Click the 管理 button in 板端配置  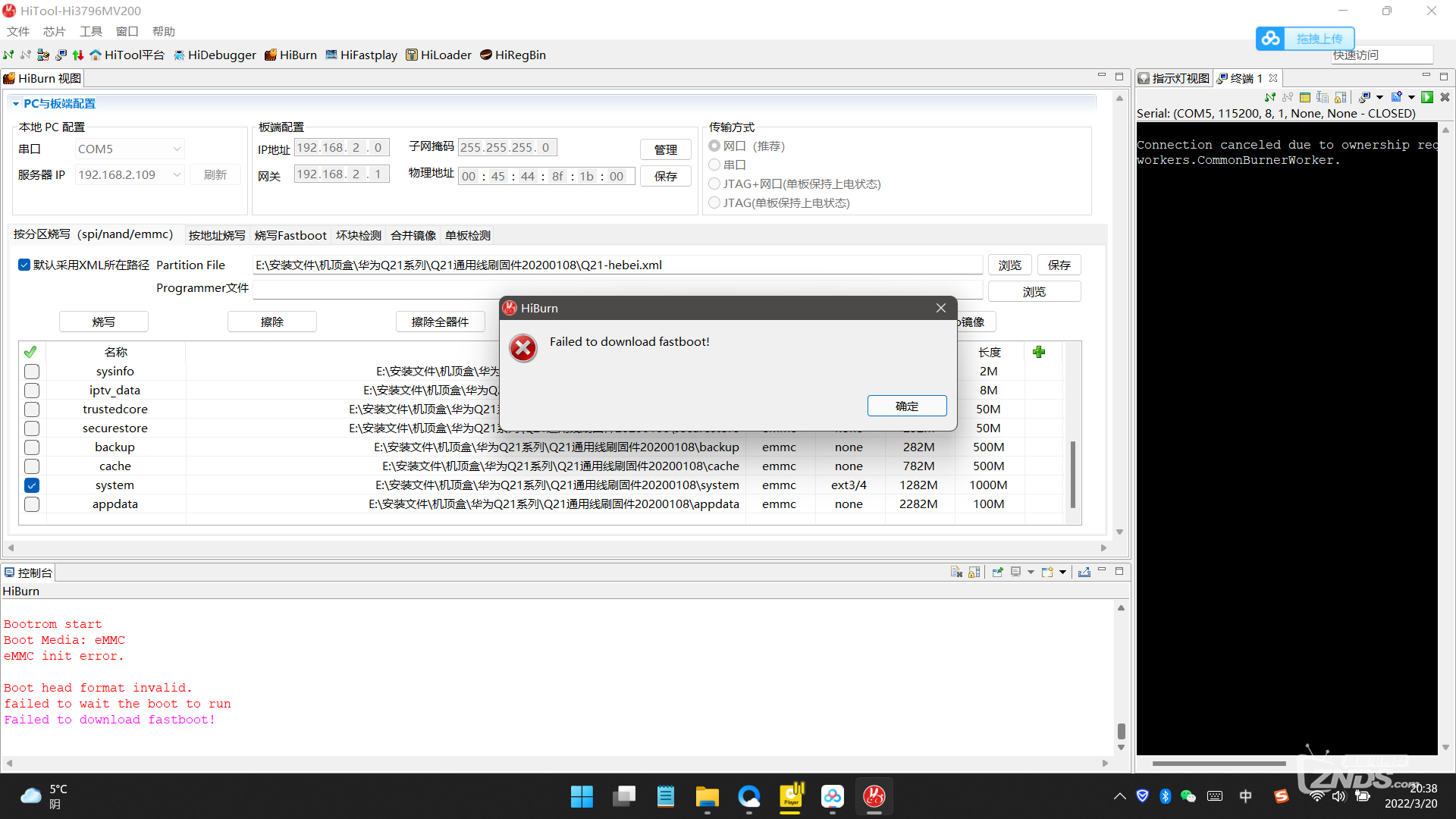(666, 149)
